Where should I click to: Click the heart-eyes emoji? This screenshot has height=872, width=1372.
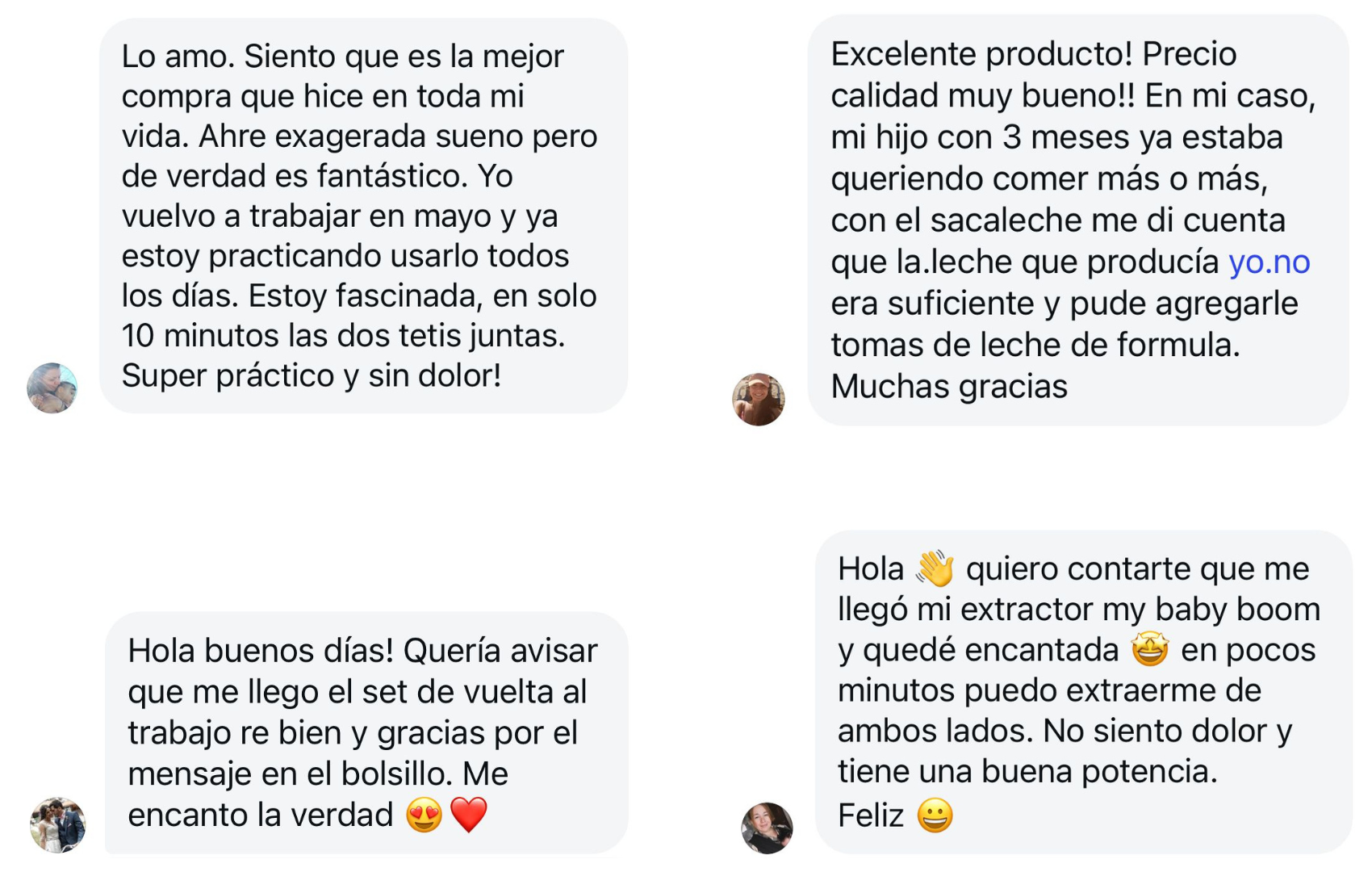(x=424, y=815)
